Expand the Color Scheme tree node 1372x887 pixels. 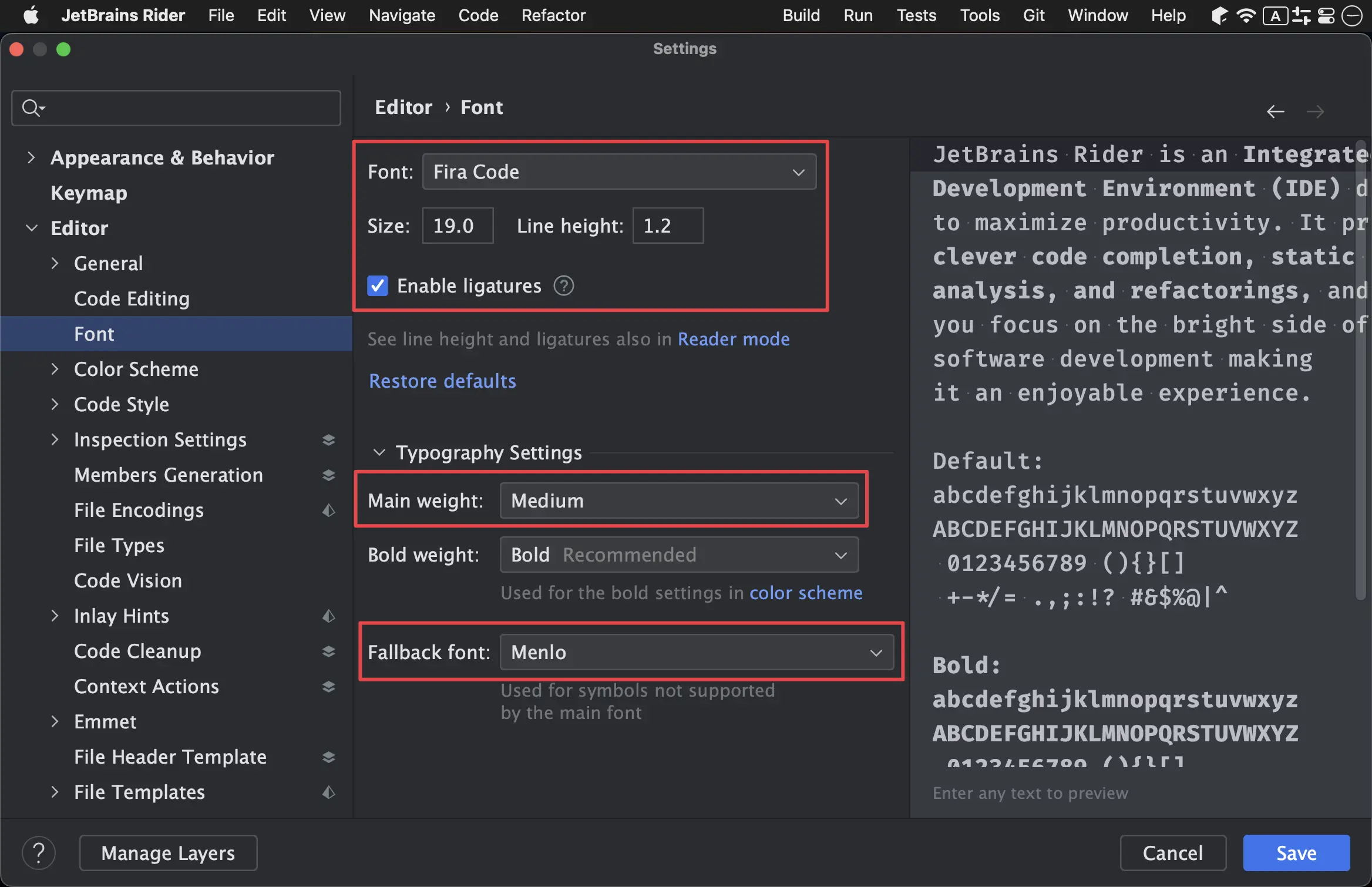[x=55, y=369]
